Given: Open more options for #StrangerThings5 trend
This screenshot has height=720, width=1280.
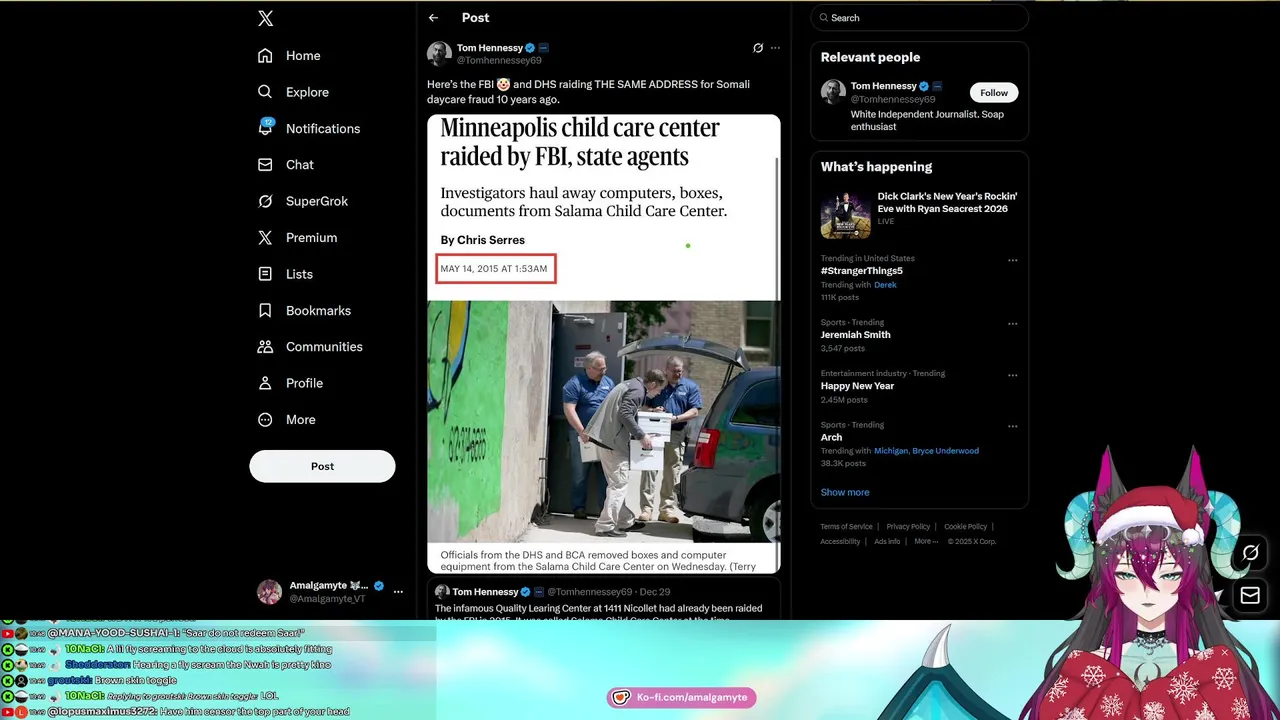Looking at the screenshot, I should click(x=1012, y=261).
